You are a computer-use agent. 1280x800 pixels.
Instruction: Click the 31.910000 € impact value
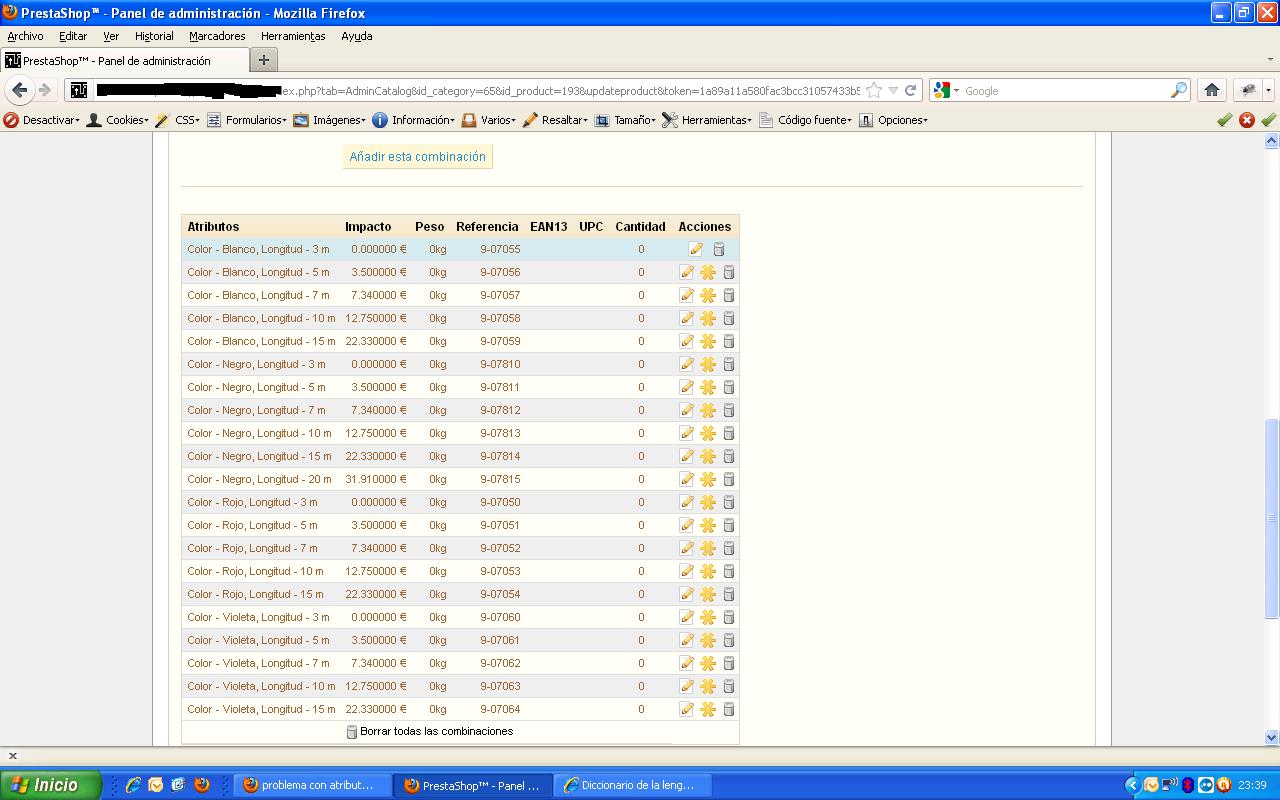pos(376,479)
